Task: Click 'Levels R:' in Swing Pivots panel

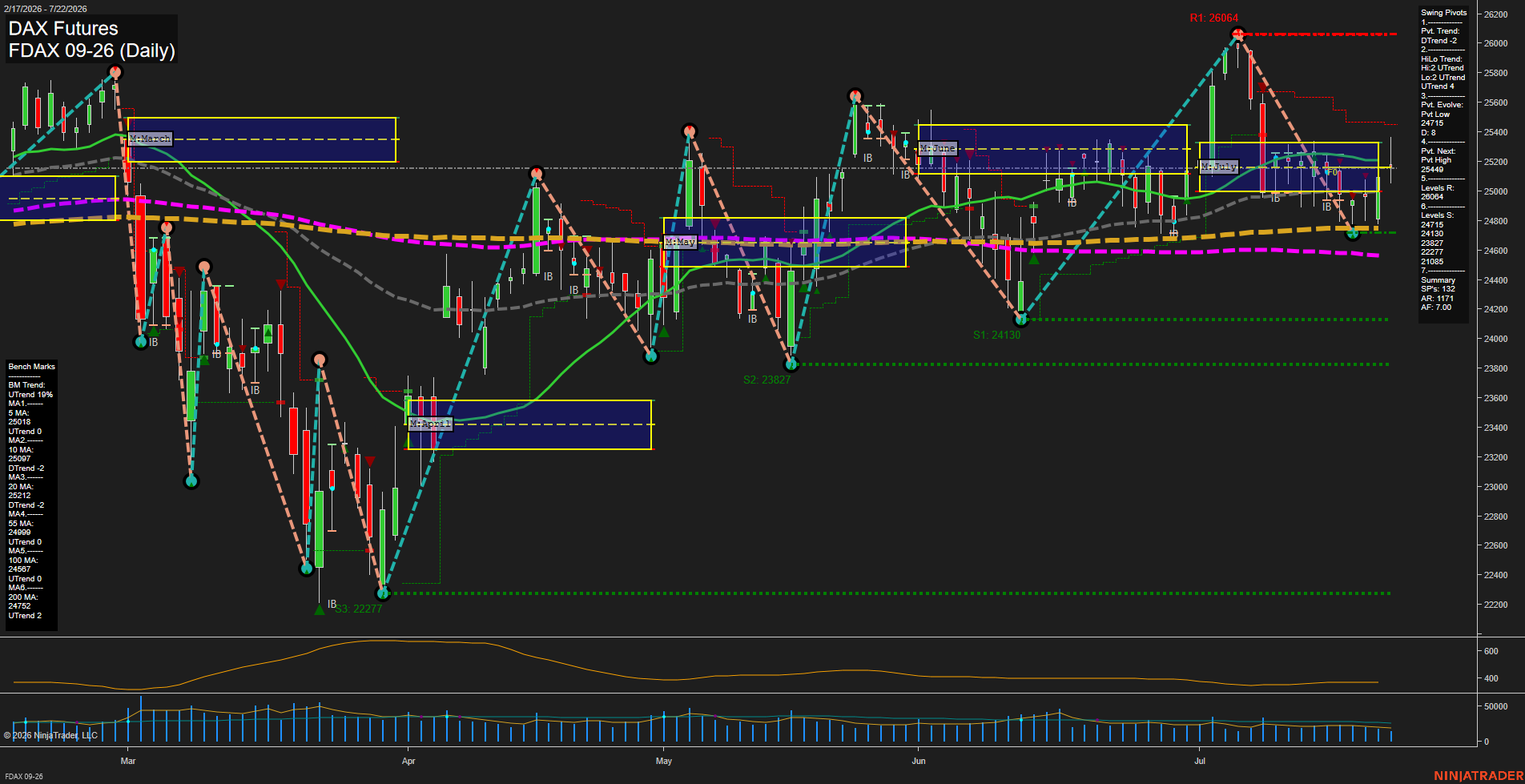Action: (x=1437, y=188)
